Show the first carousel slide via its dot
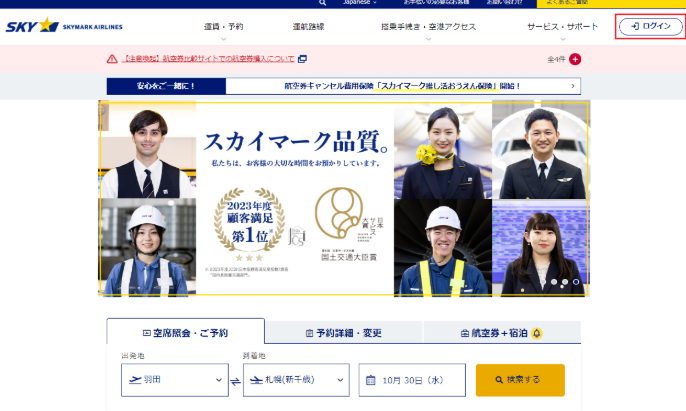The image size is (686, 411). (x=543, y=282)
